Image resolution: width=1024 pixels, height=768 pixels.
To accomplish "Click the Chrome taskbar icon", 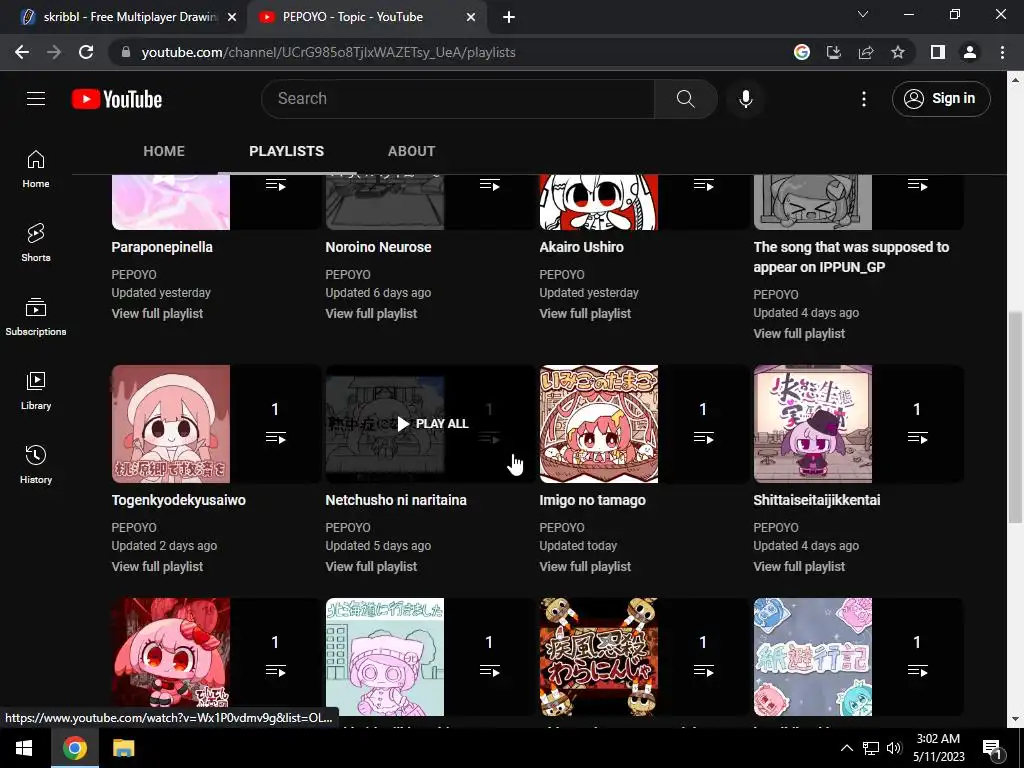I will (75, 748).
